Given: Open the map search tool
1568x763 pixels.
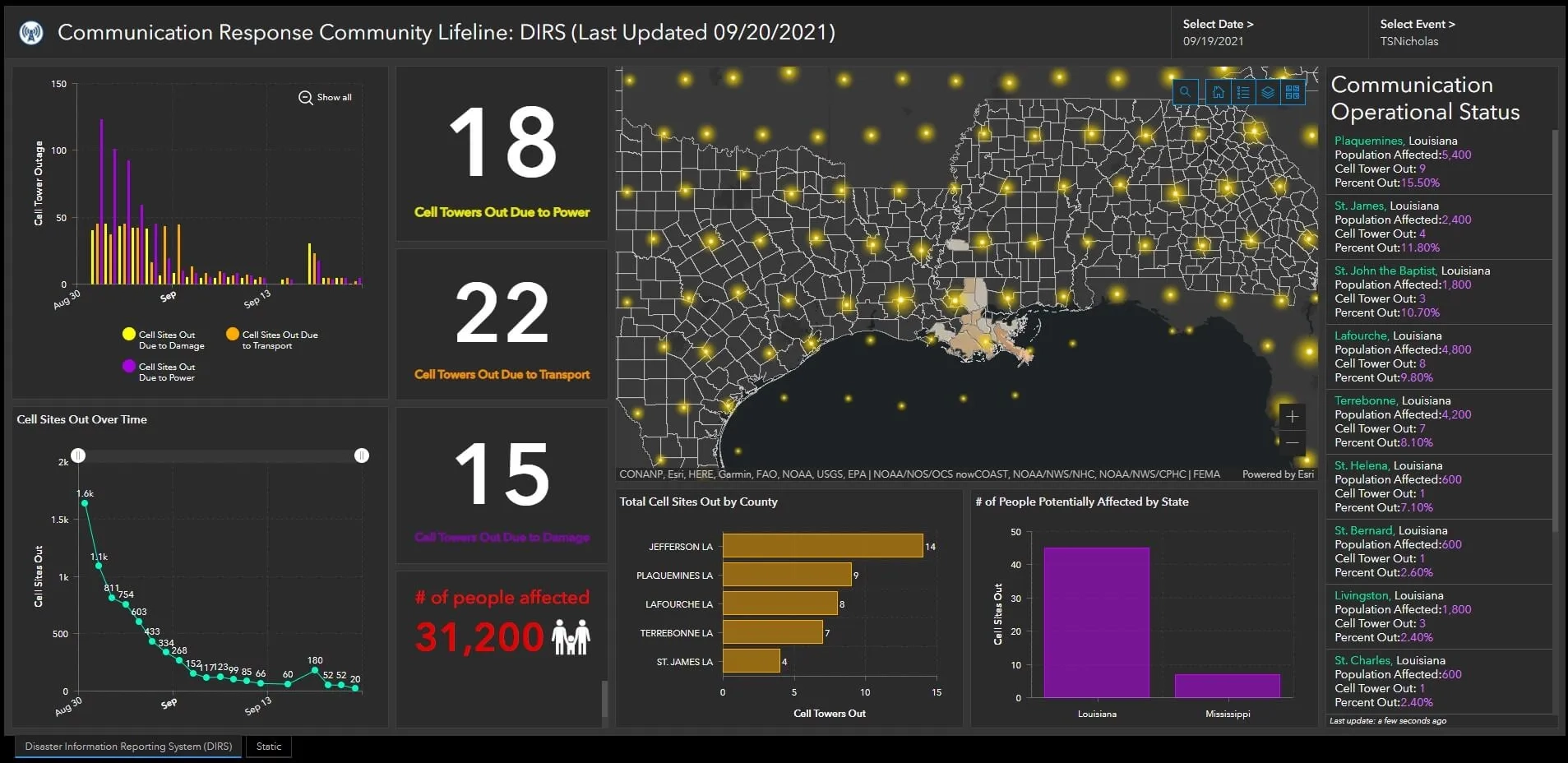Looking at the screenshot, I should click(1184, 92).
